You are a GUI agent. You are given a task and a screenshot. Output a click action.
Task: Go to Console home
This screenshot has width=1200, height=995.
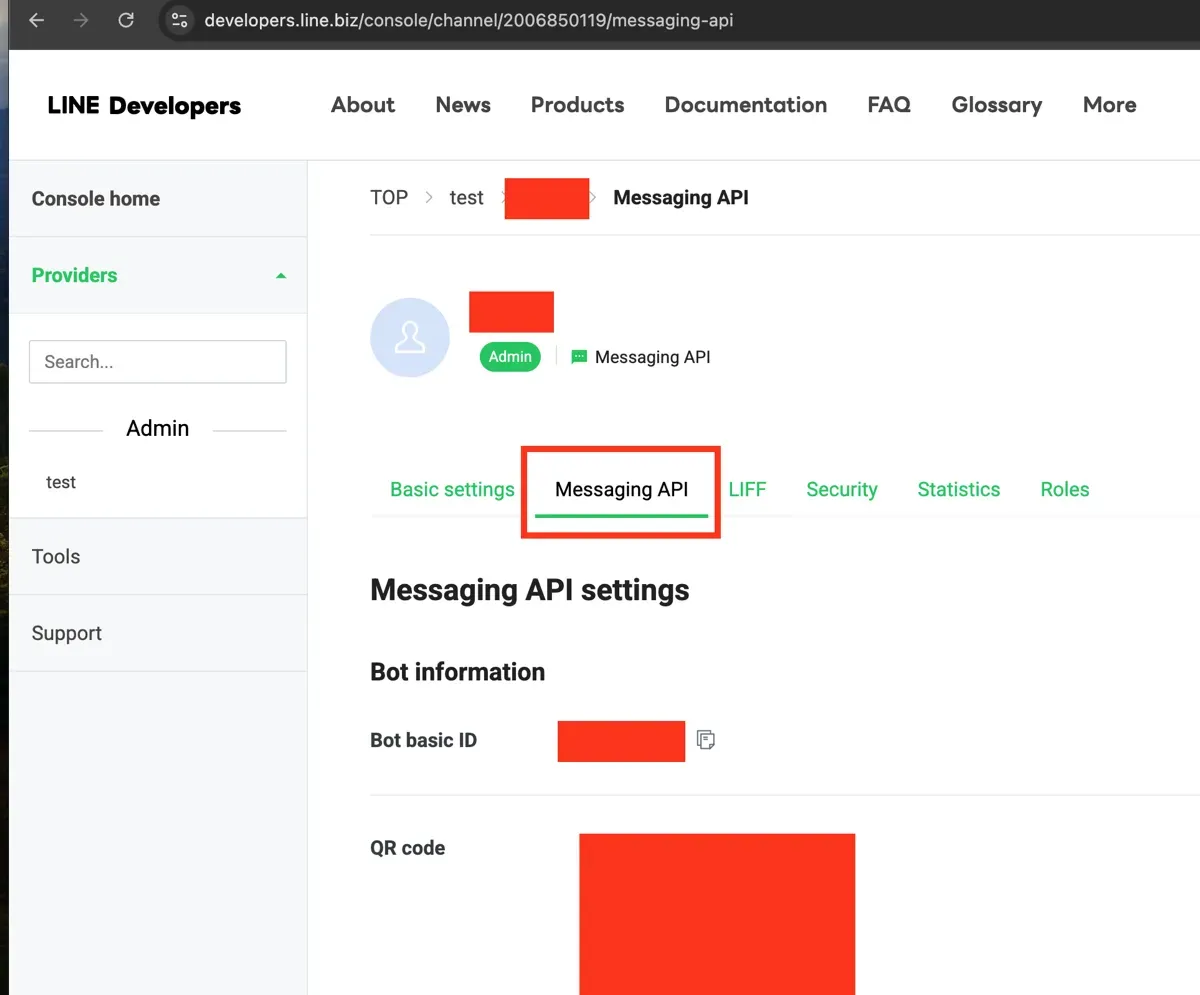click(95, 198)
